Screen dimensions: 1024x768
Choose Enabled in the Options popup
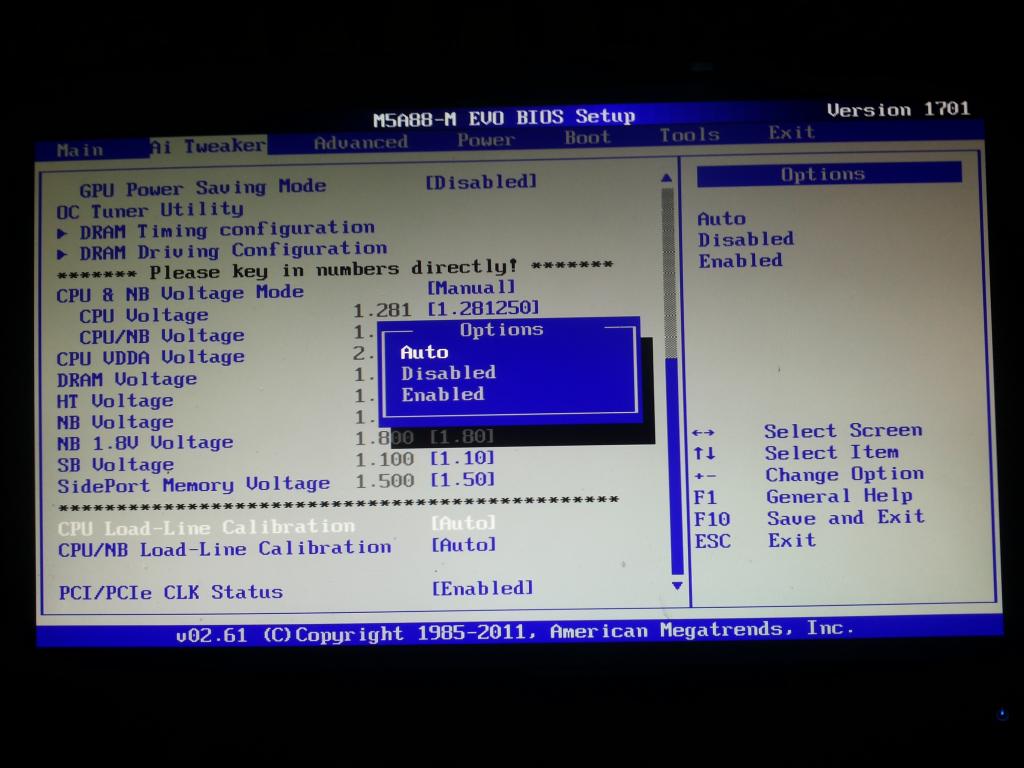tap(443, 394)
